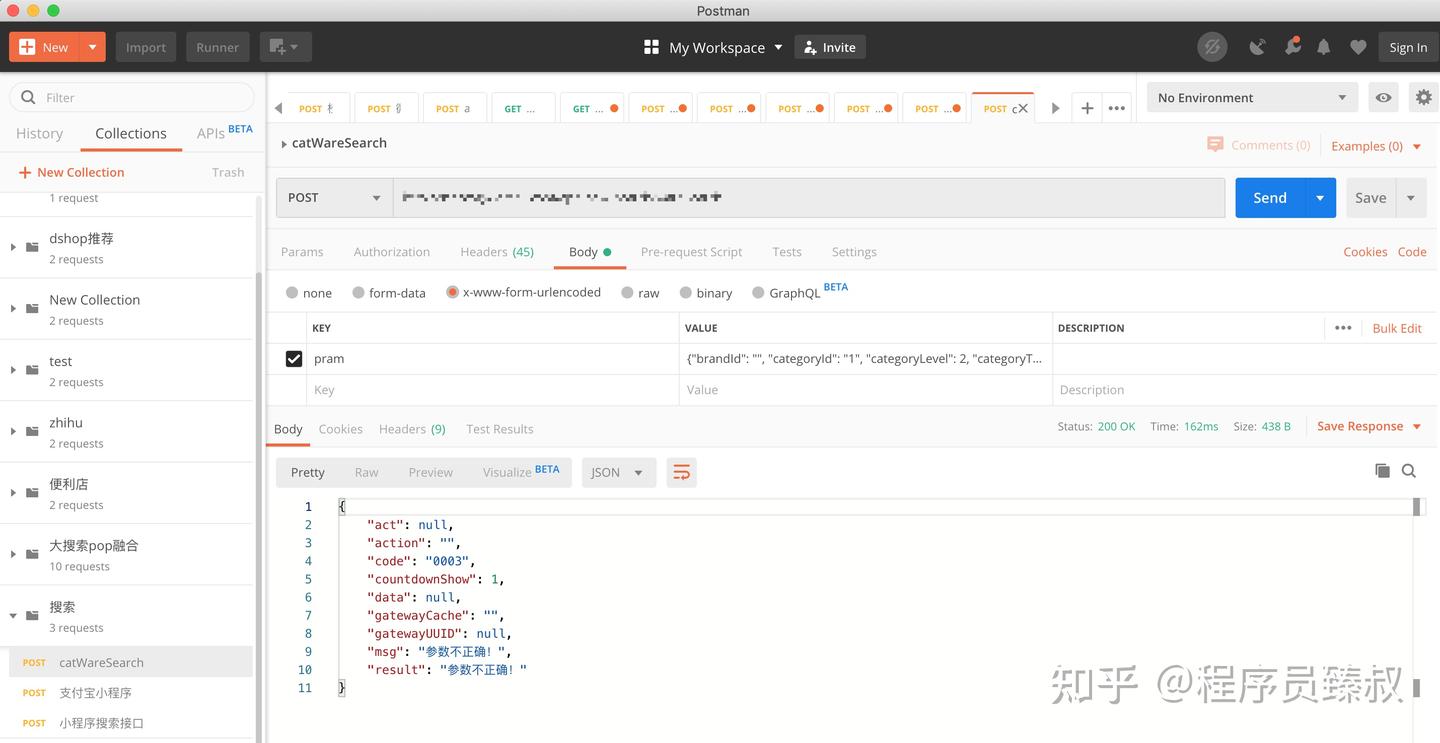Click Sign In

tap(1408, 47)
